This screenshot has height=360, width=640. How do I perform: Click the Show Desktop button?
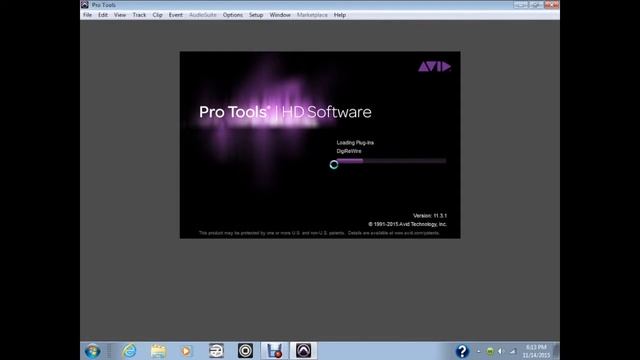pyautogui.click(x=556, y=351)
